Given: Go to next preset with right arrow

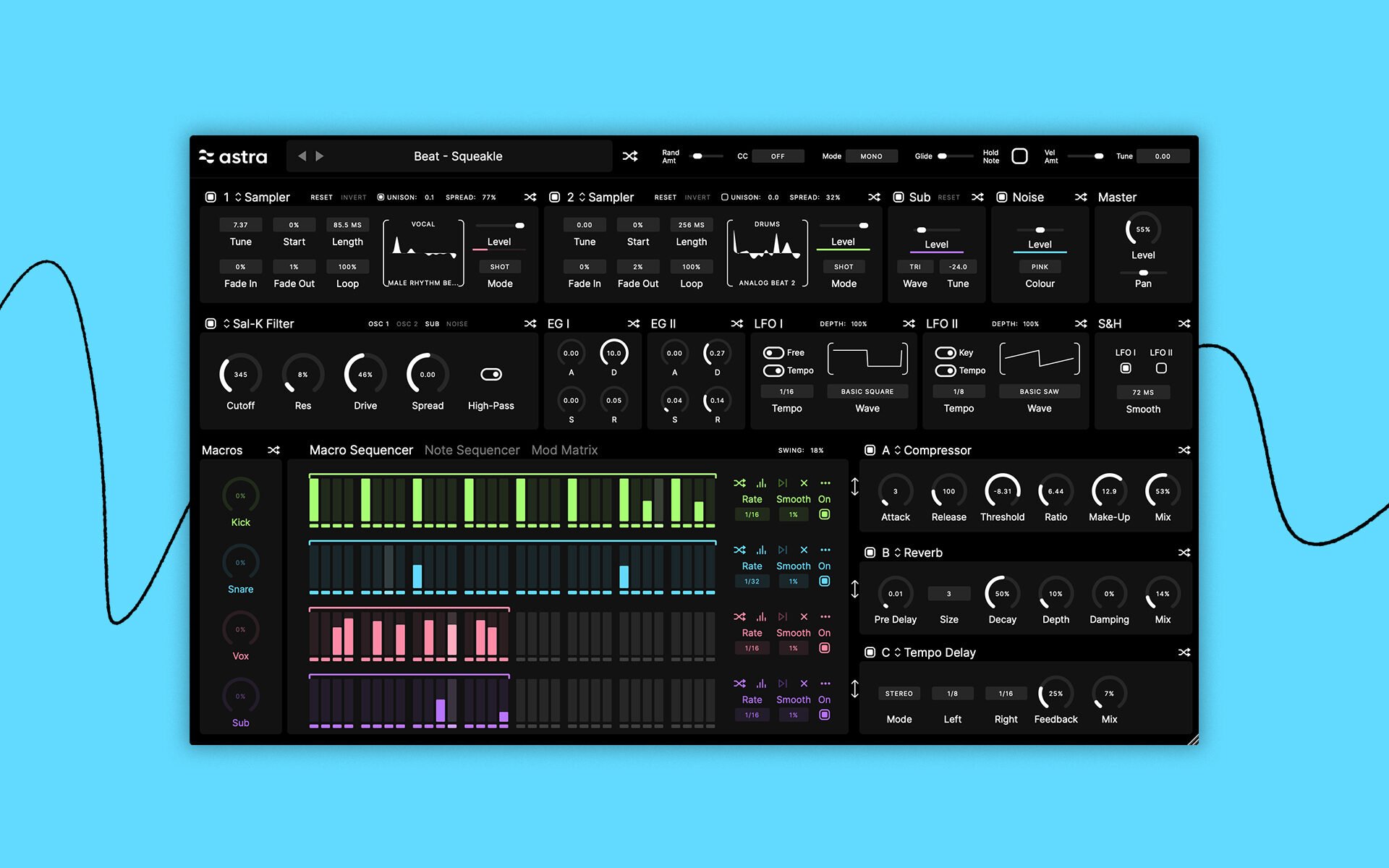Looking at the screenshot, I should click(x=320, y=156).
